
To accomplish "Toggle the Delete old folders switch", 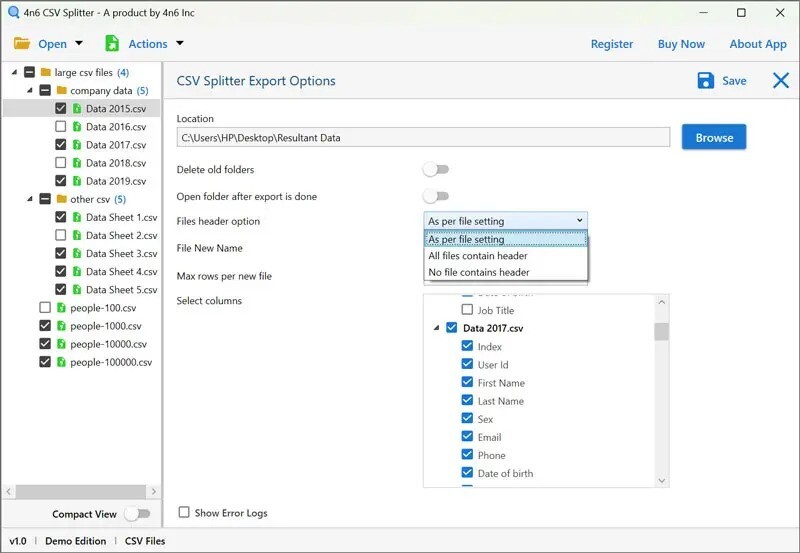I will 436,169.
